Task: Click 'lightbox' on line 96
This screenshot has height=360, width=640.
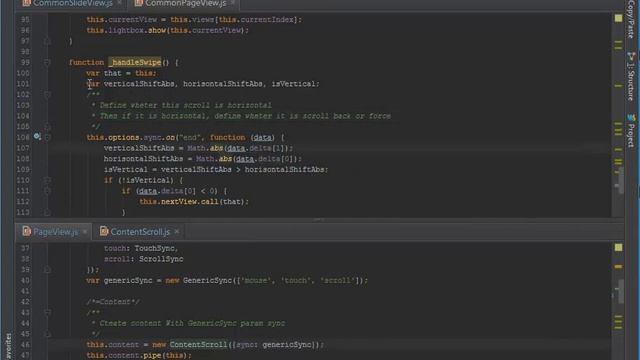Action: pyautogui.click(x=126, y=30)
